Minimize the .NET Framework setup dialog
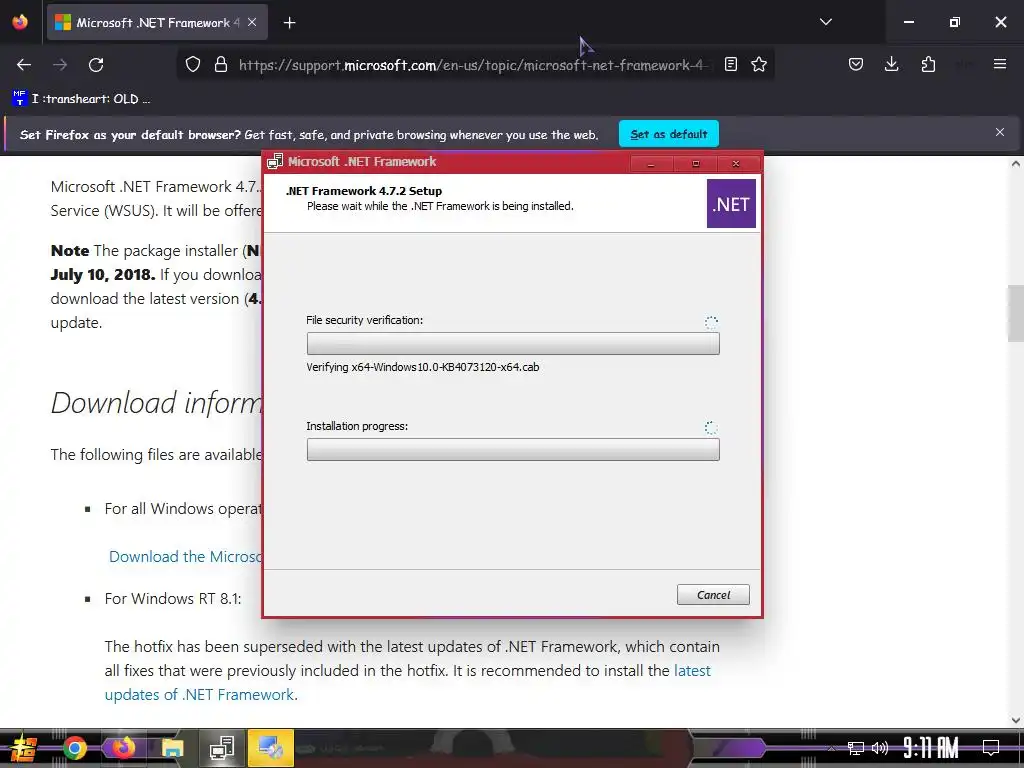Viewport: 1024px width, 768px height. pyautogui.click(x=650, y=163)
